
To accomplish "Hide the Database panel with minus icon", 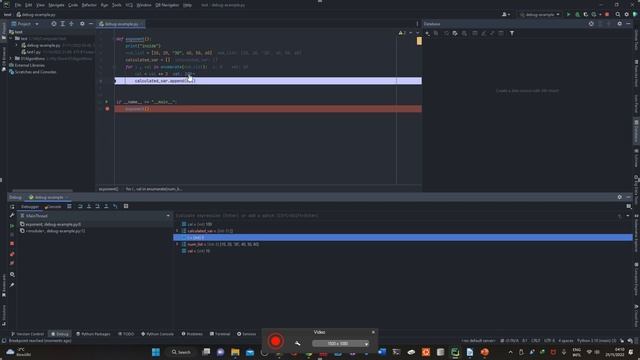I will pyautogui.click(x=628, y=24).
